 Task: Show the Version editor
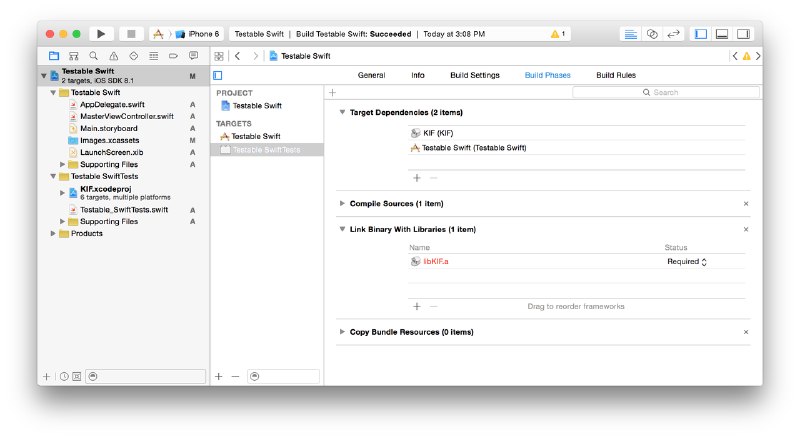[x=673, y=34]
